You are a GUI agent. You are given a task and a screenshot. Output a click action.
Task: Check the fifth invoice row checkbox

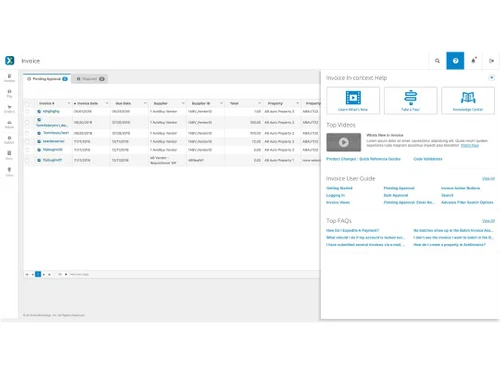pos(27,150)
